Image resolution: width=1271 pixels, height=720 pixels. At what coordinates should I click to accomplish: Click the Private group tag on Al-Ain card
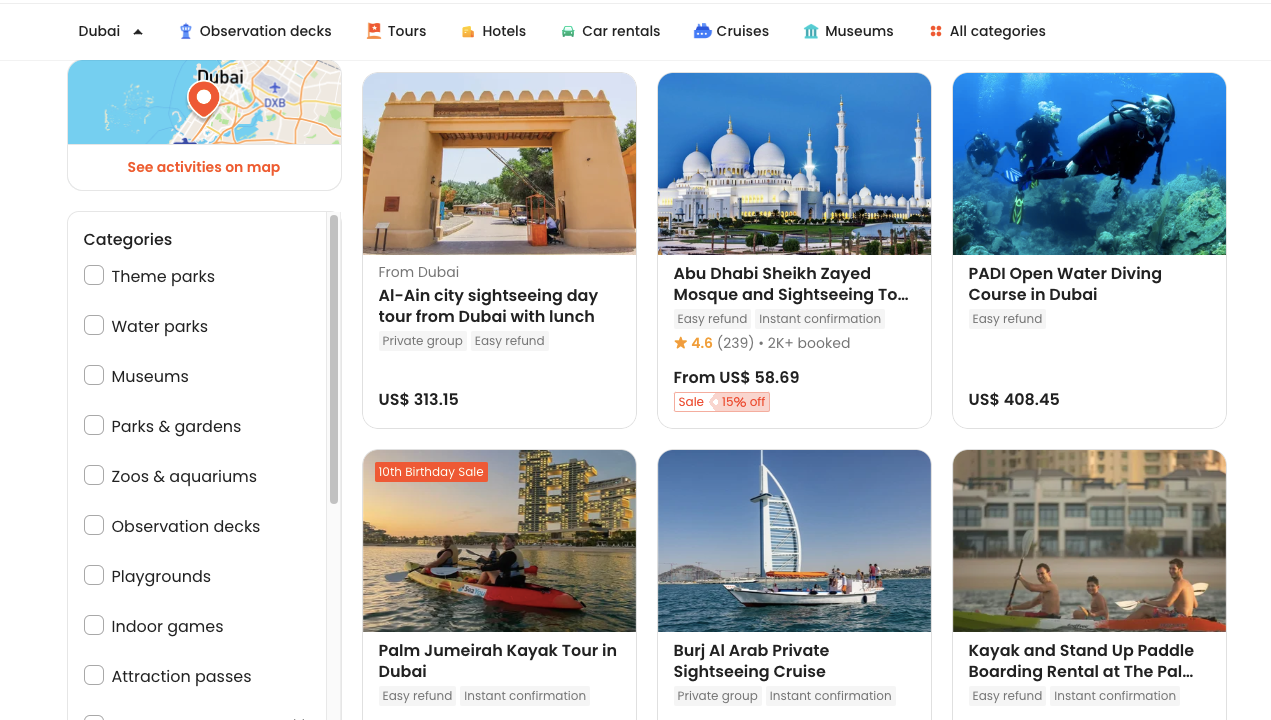pyautogui.click(x=422, y=341)
